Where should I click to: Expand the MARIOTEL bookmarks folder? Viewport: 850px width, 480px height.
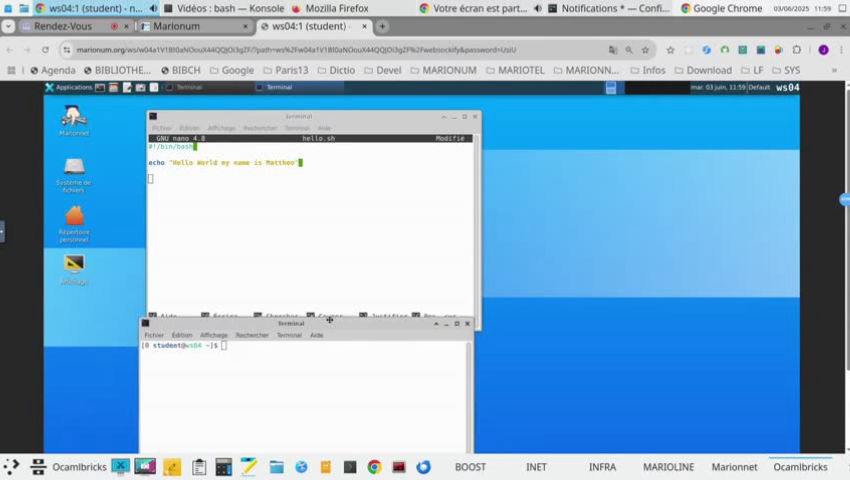click(x=515, y=71)
